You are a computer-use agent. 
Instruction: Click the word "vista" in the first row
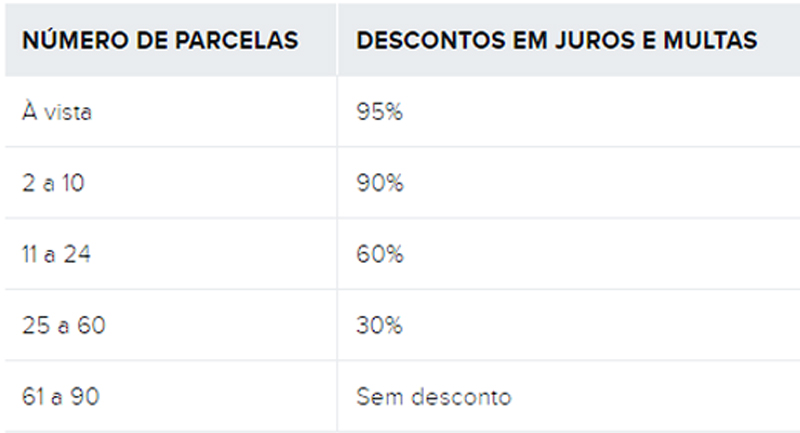pyautogui.click(x=68, y=113)
